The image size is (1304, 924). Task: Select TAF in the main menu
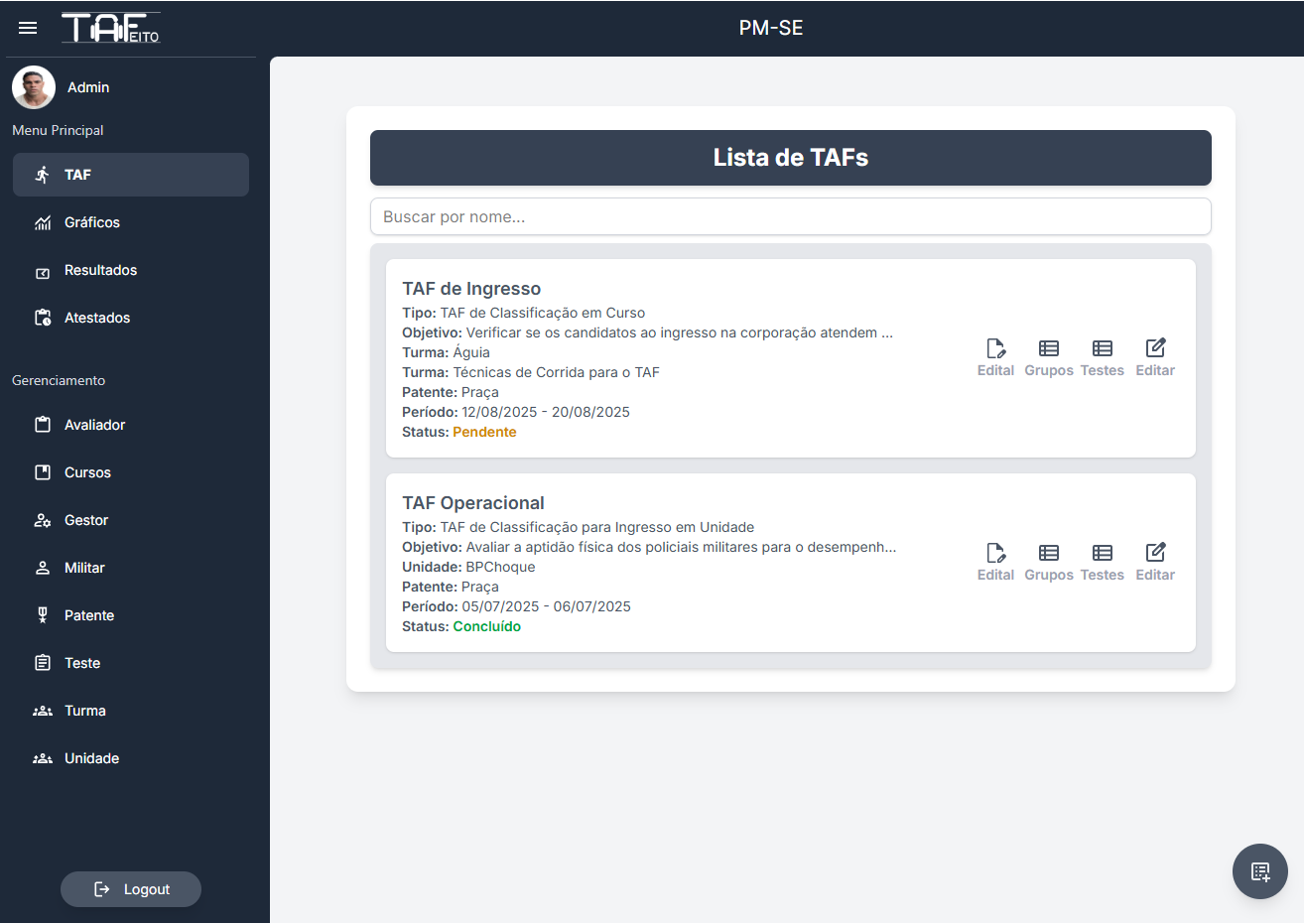pos(131,175)
